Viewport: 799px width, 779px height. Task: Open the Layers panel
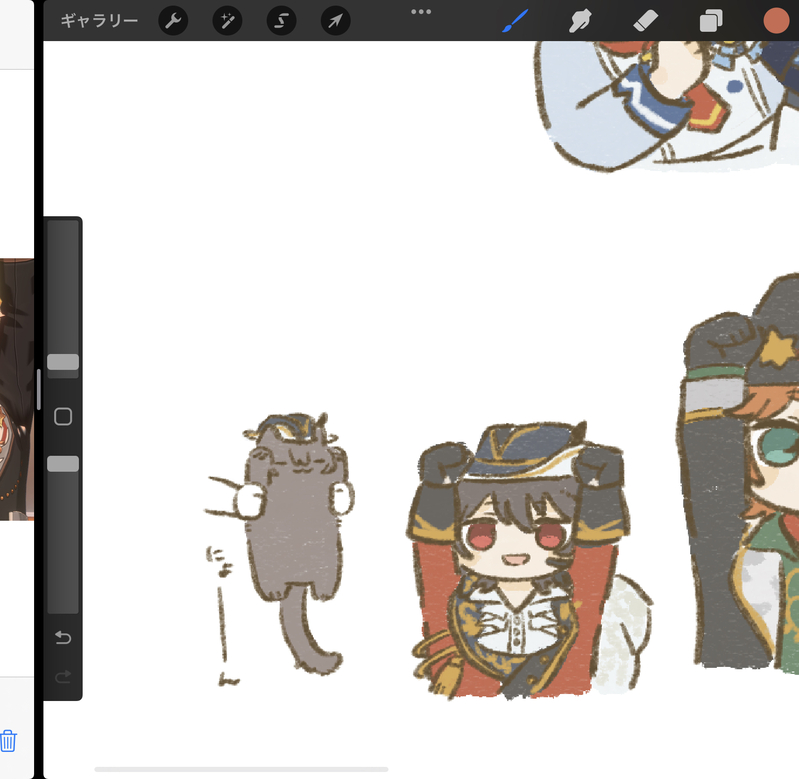pyautogui.click(x=711, y=21)
